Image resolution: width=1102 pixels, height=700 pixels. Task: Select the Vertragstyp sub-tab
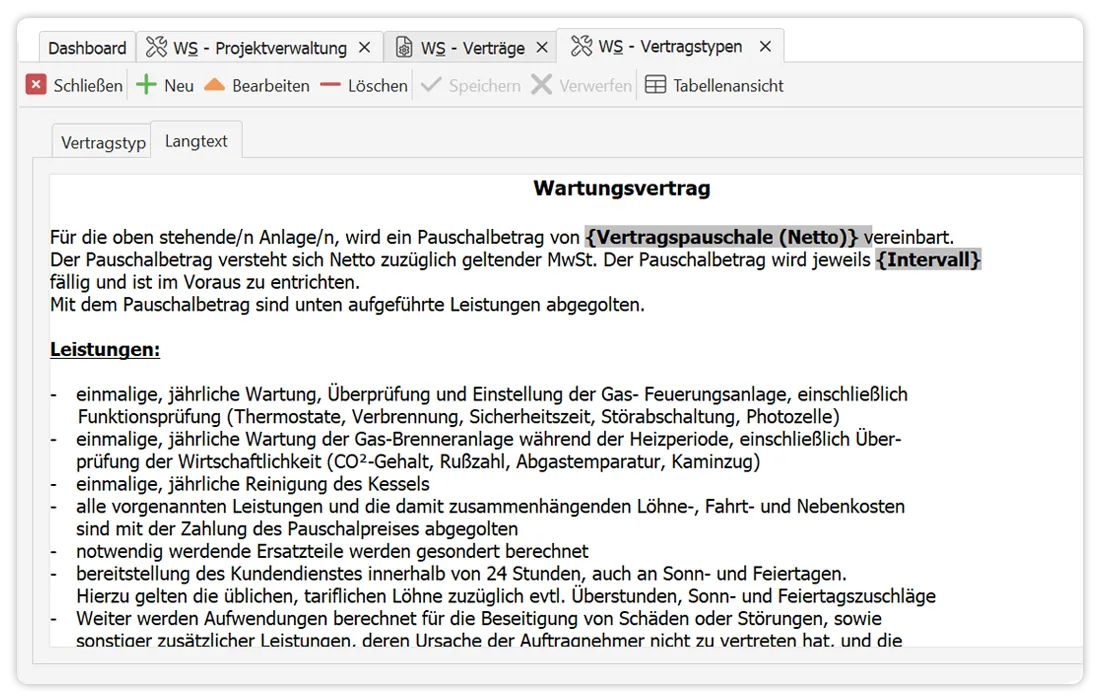click(x=103, y=143)
